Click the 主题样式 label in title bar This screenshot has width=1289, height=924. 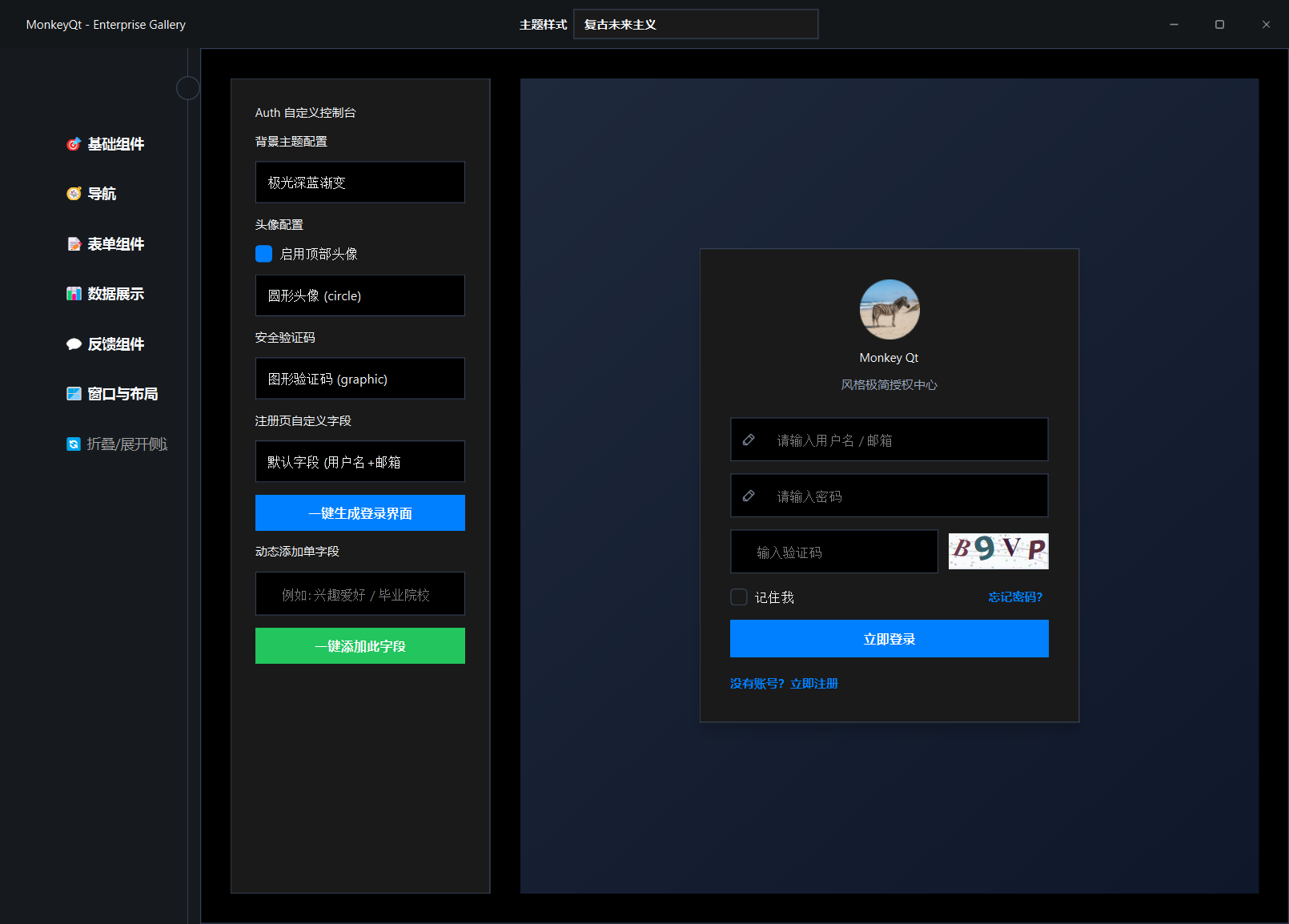[543, 25]
